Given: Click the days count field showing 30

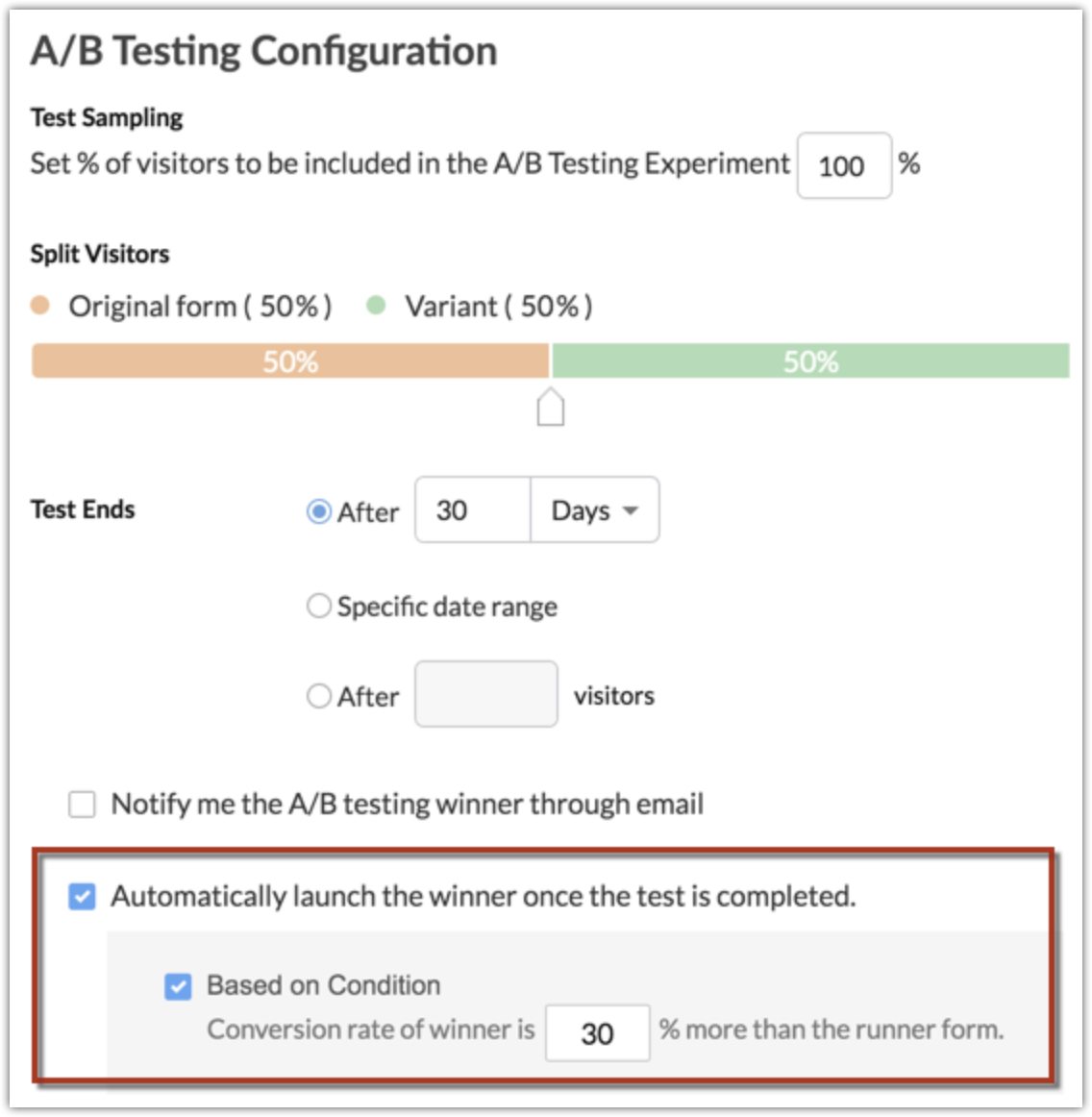Looking at the screenshot, I should coord(472,510).
